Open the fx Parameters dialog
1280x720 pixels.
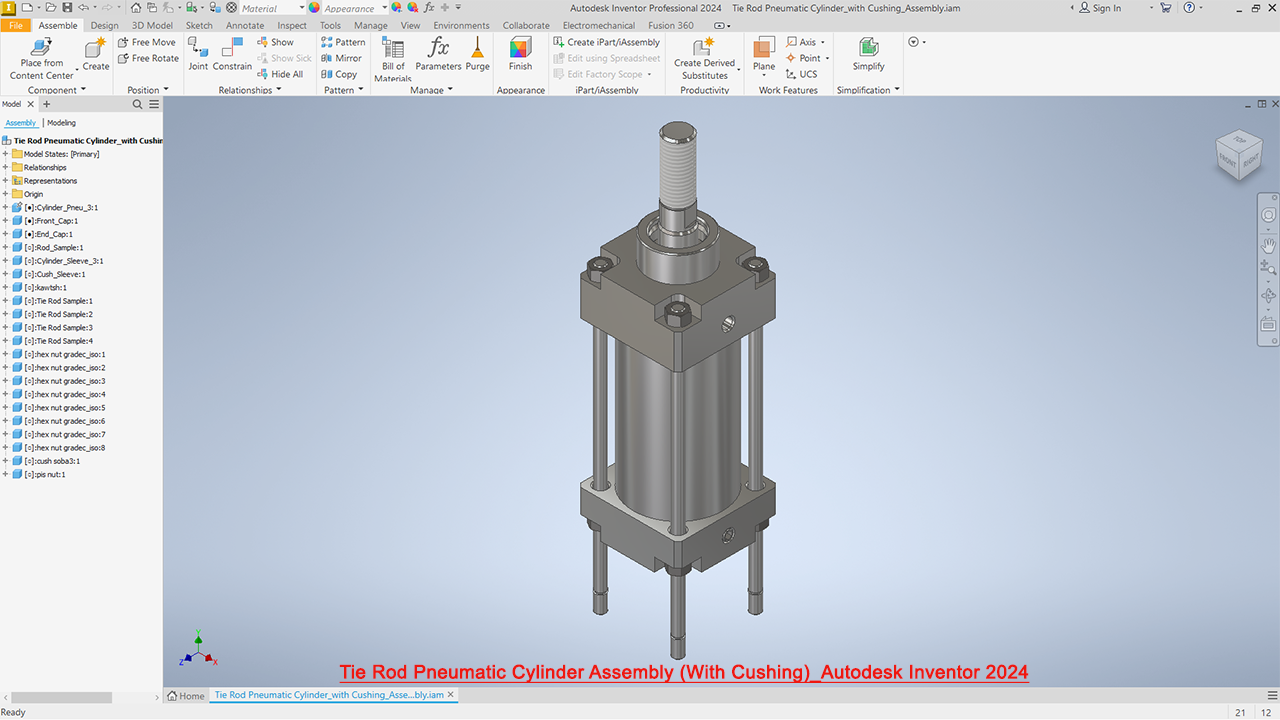[x=438, y=54]
